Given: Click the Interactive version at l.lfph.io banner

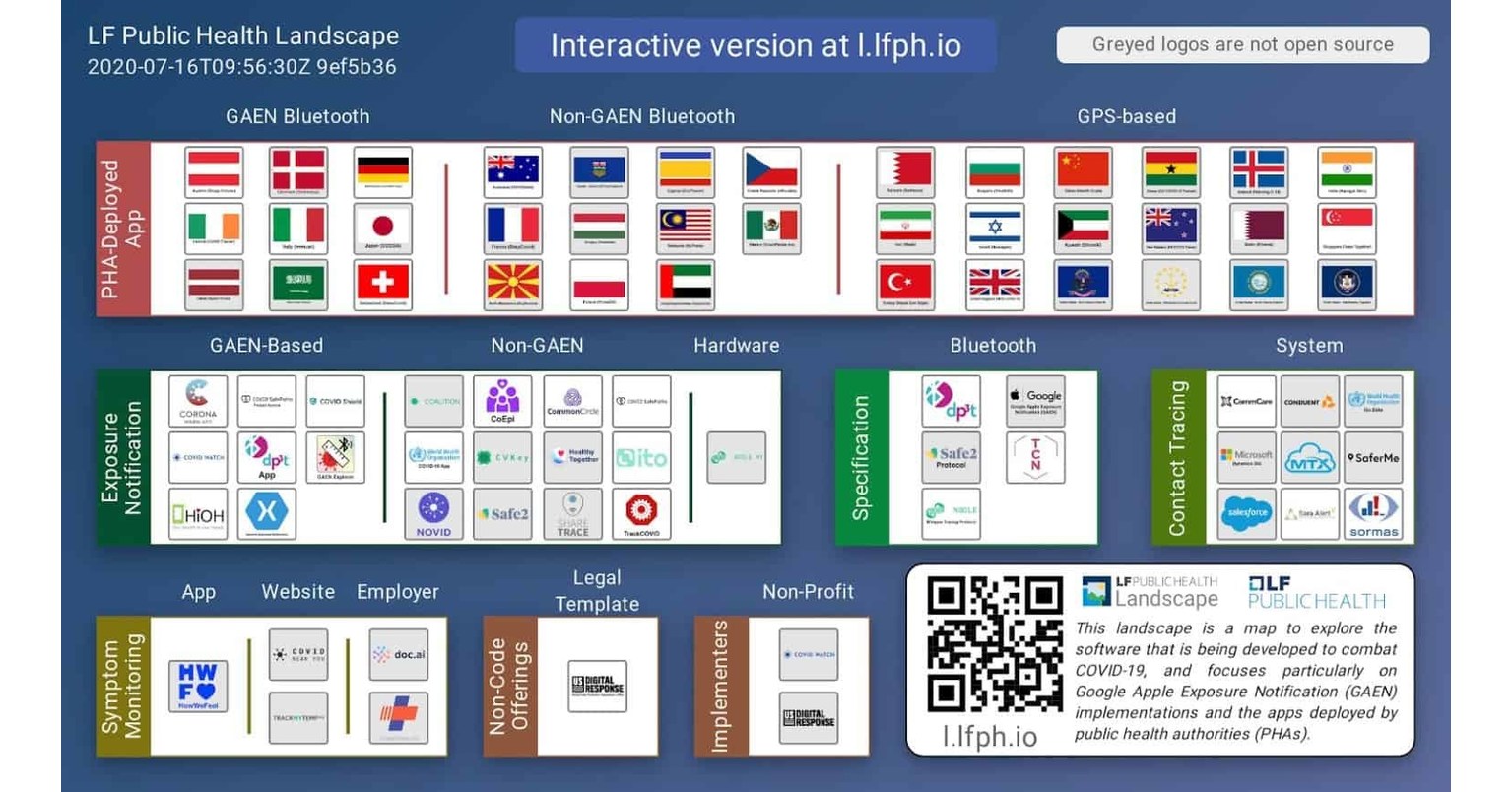Looking at the screenshot, I should coord(756,45).
